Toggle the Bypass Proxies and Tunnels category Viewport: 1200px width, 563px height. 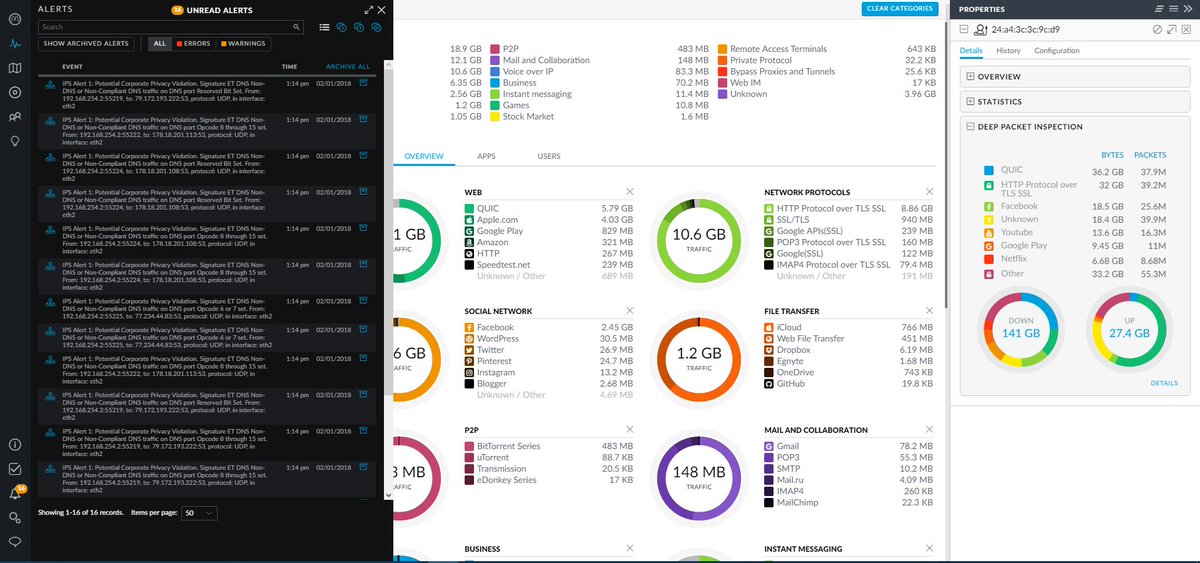coord(776,71)
